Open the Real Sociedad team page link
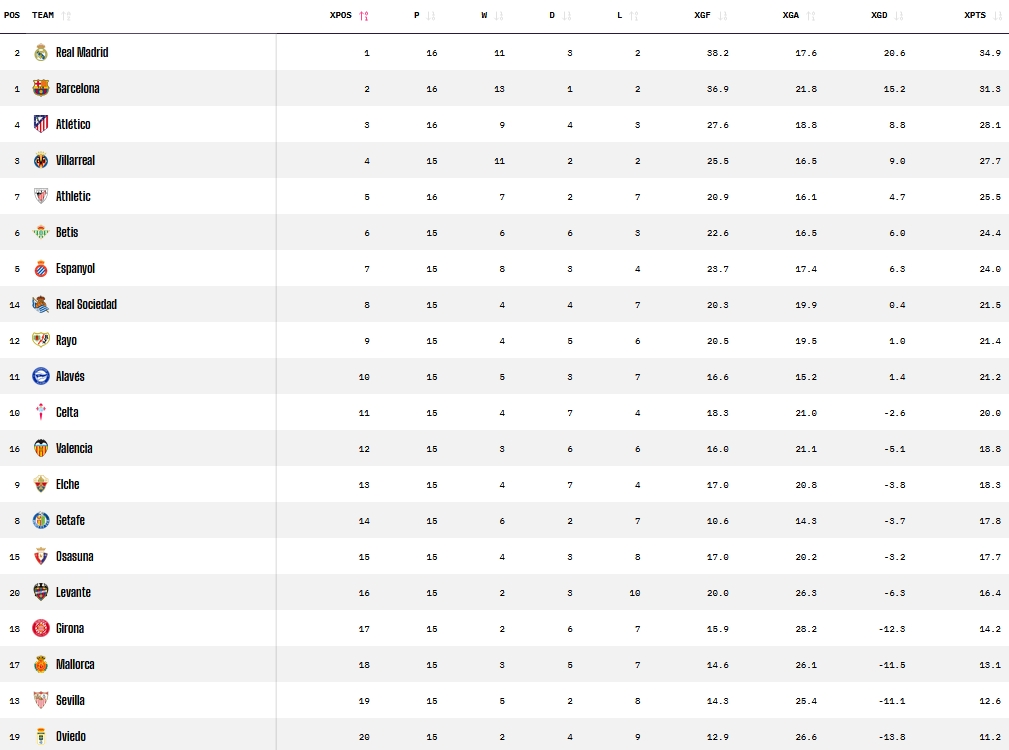This screenshot has width=1009, height=750. tap(87, 304)
